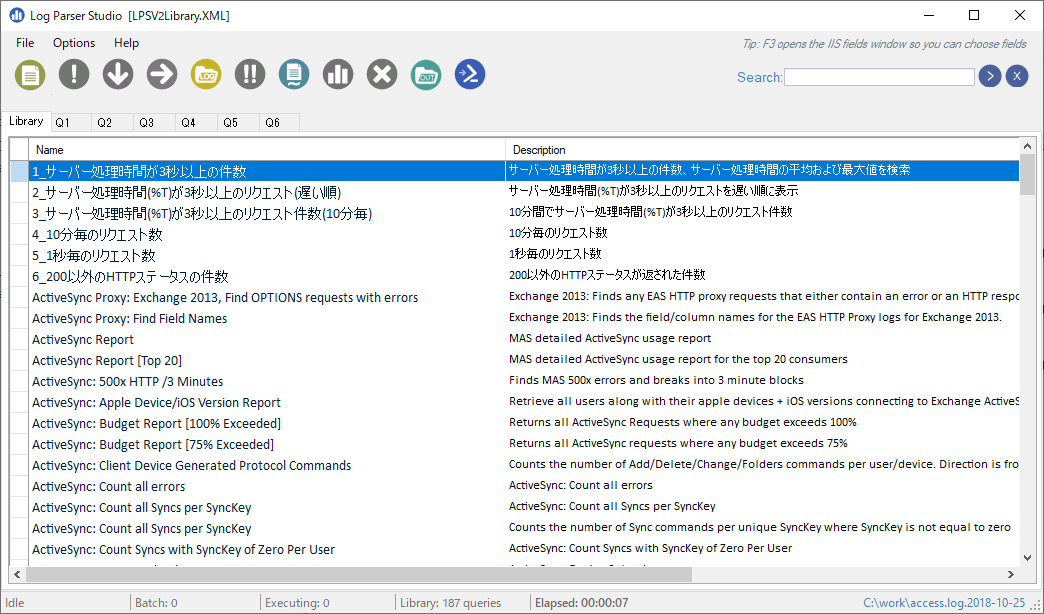Select the row '1_サーバー処理時間が3秒以上の件数'

coord(514,171)
